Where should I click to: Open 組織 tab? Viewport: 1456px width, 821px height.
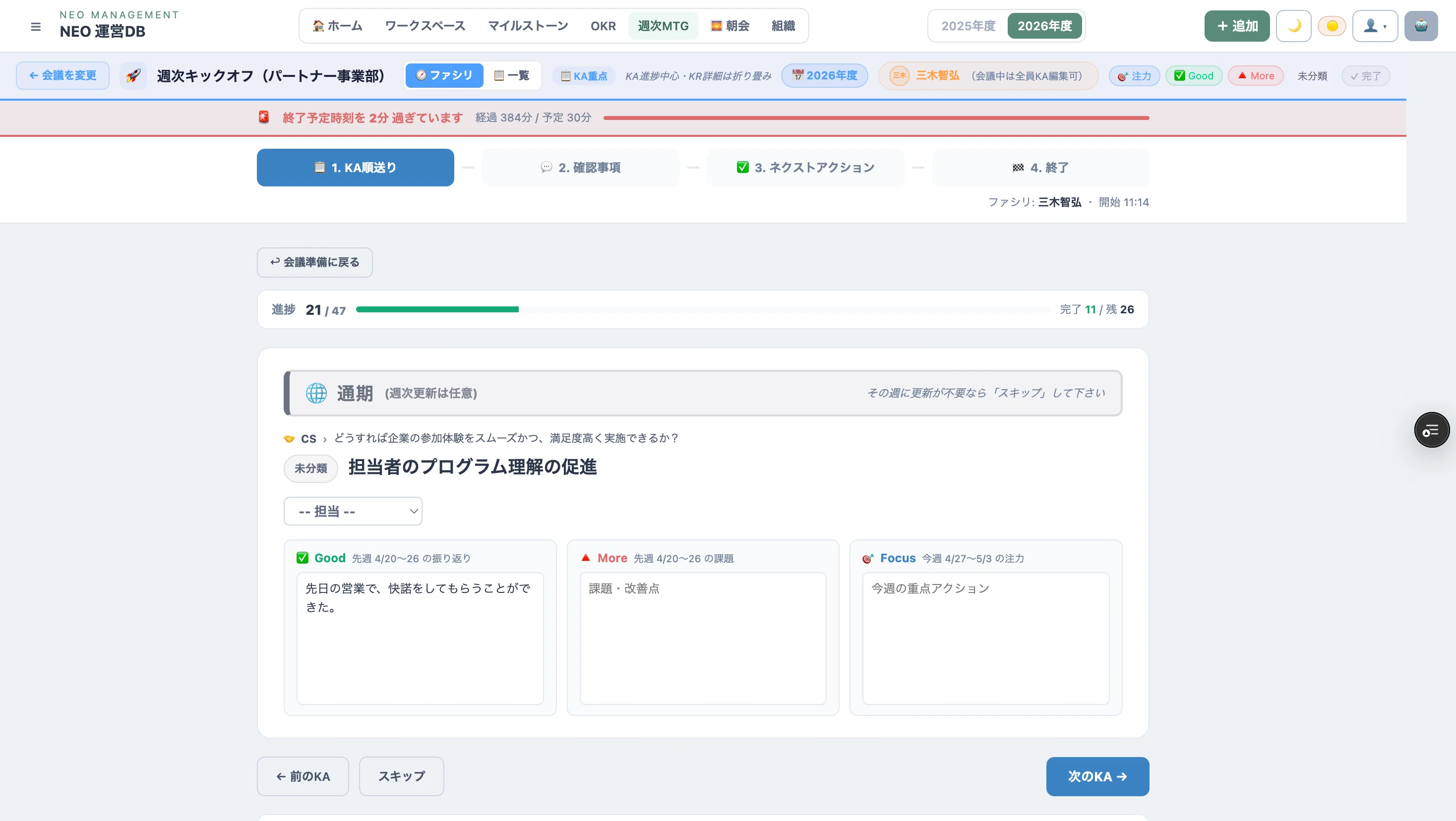[783, 26]
